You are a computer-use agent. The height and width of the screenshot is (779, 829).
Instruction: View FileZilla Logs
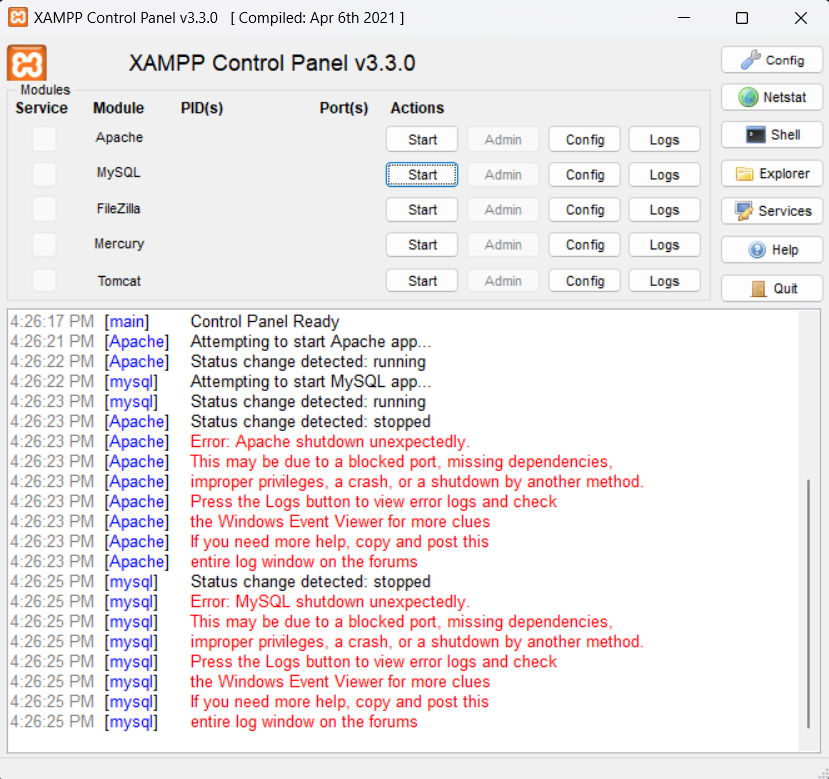(x=664, y=210)
